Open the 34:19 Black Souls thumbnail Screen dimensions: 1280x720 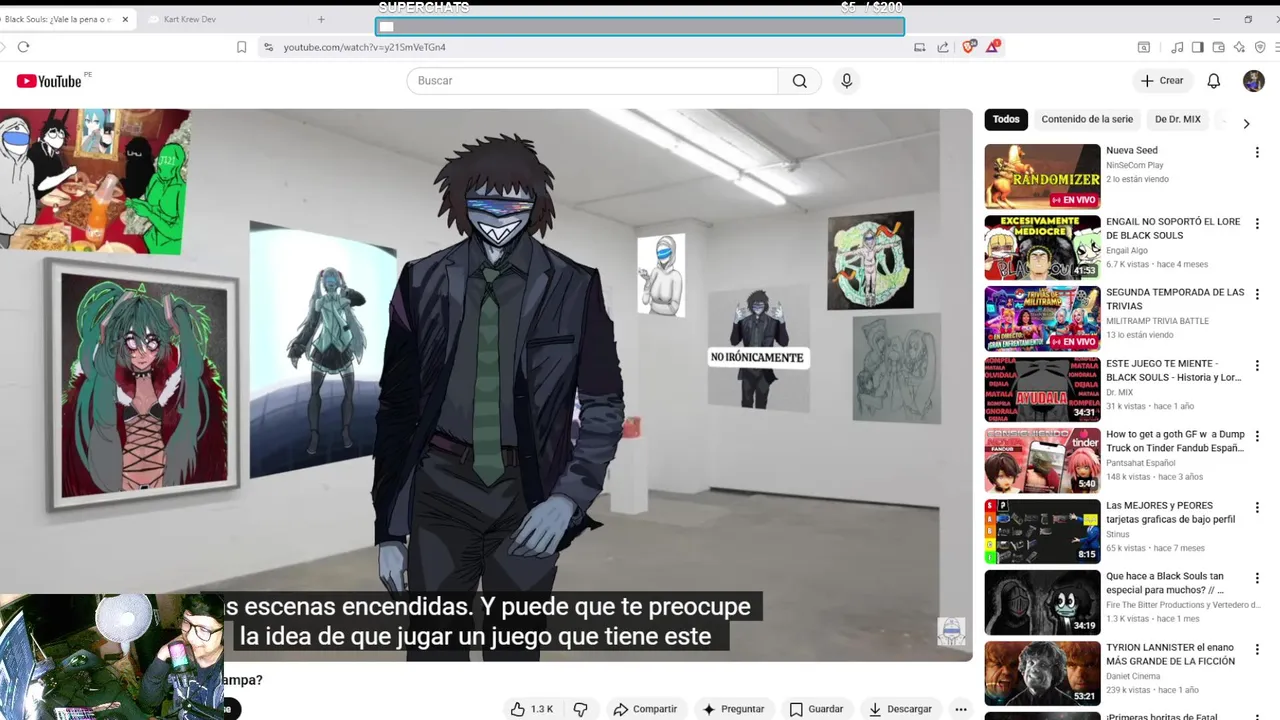[1042, 602]
